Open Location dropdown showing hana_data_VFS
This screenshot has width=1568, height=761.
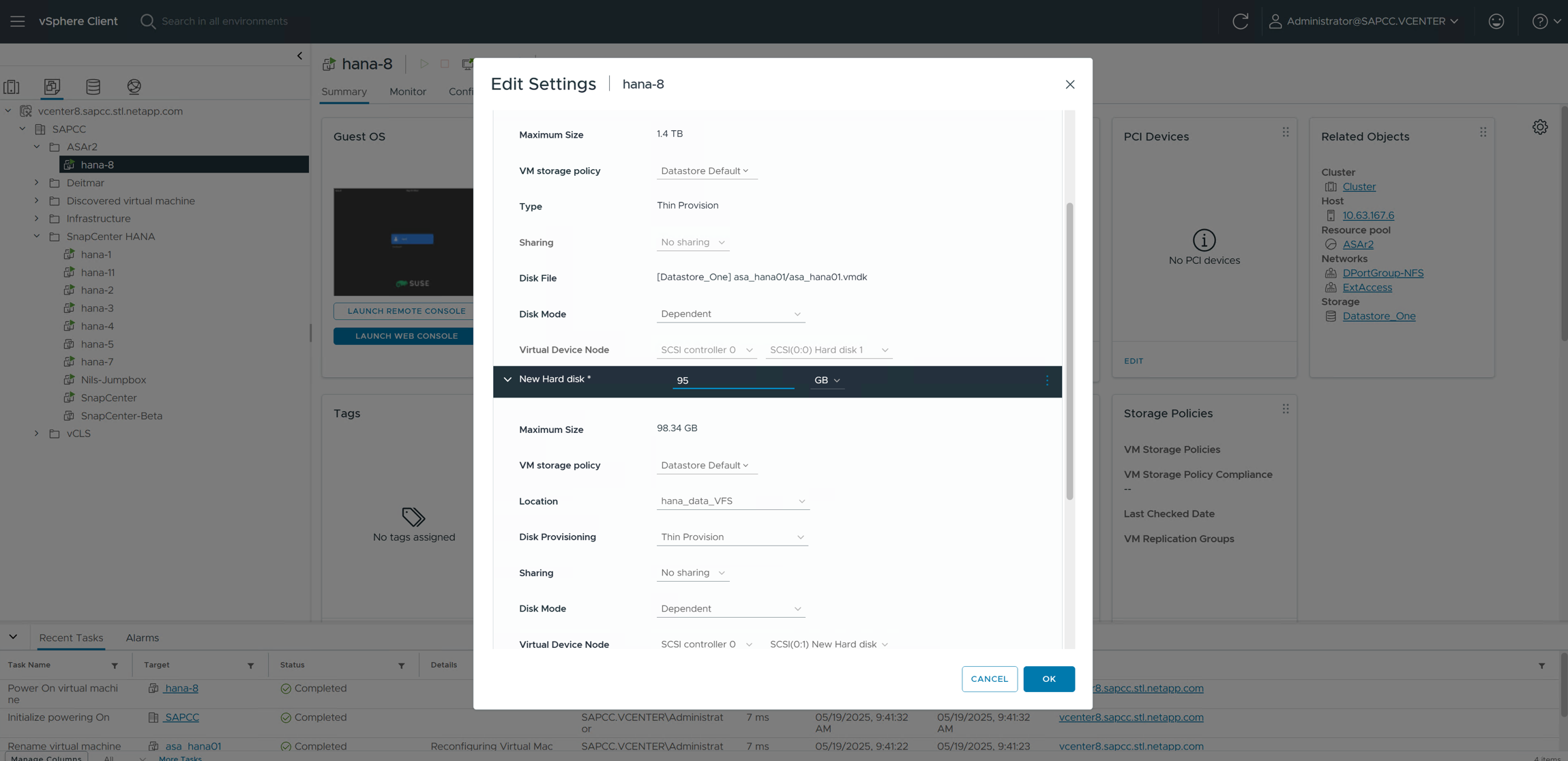pos(733,501)
